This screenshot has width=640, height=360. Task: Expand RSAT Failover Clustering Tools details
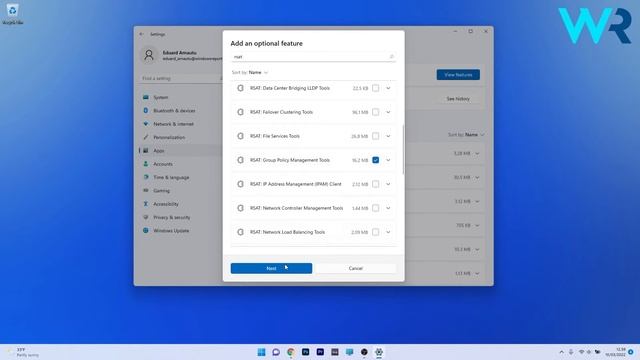[x=388, y=112]
